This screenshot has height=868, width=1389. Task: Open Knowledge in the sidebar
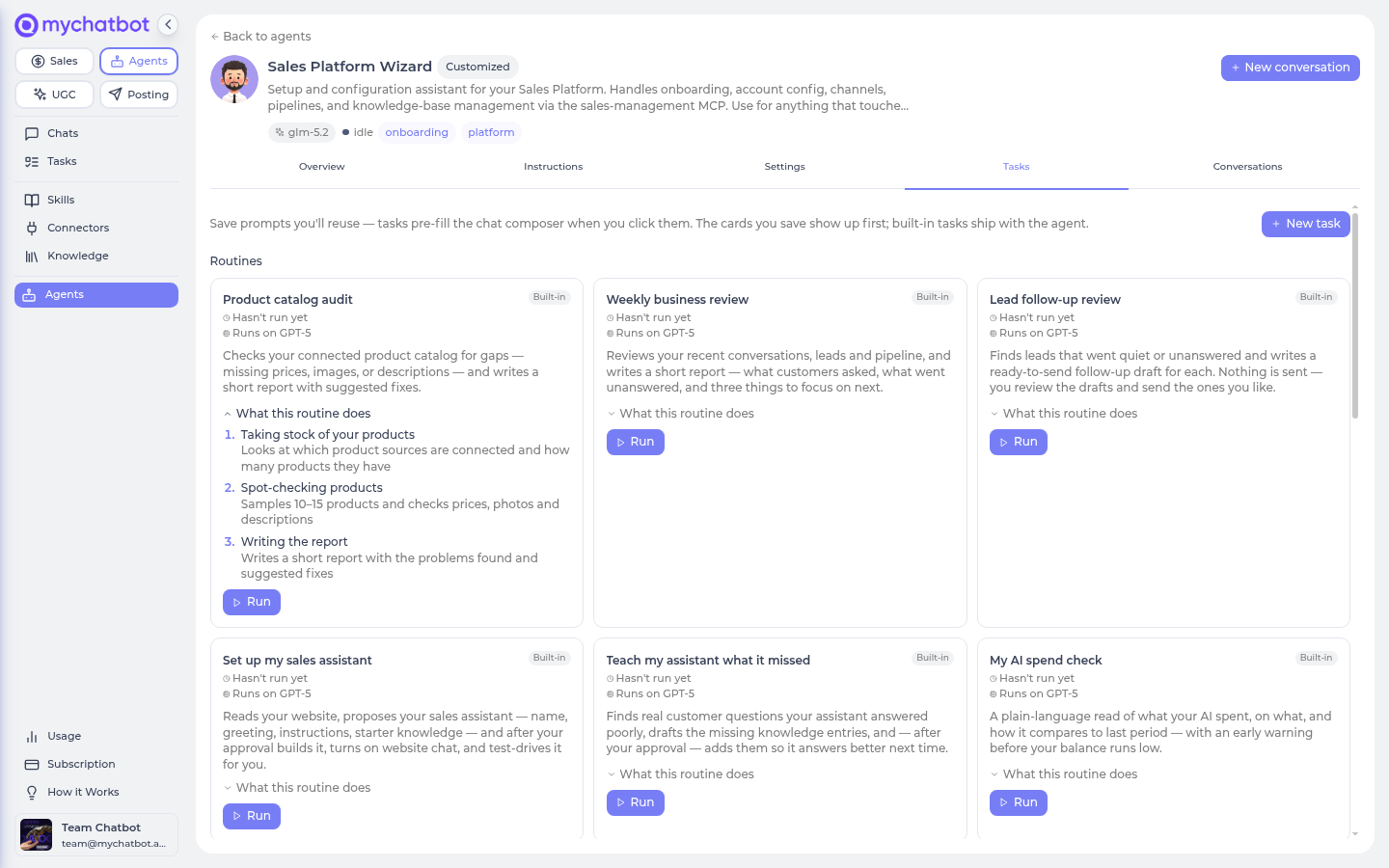(x=96, y=256)
